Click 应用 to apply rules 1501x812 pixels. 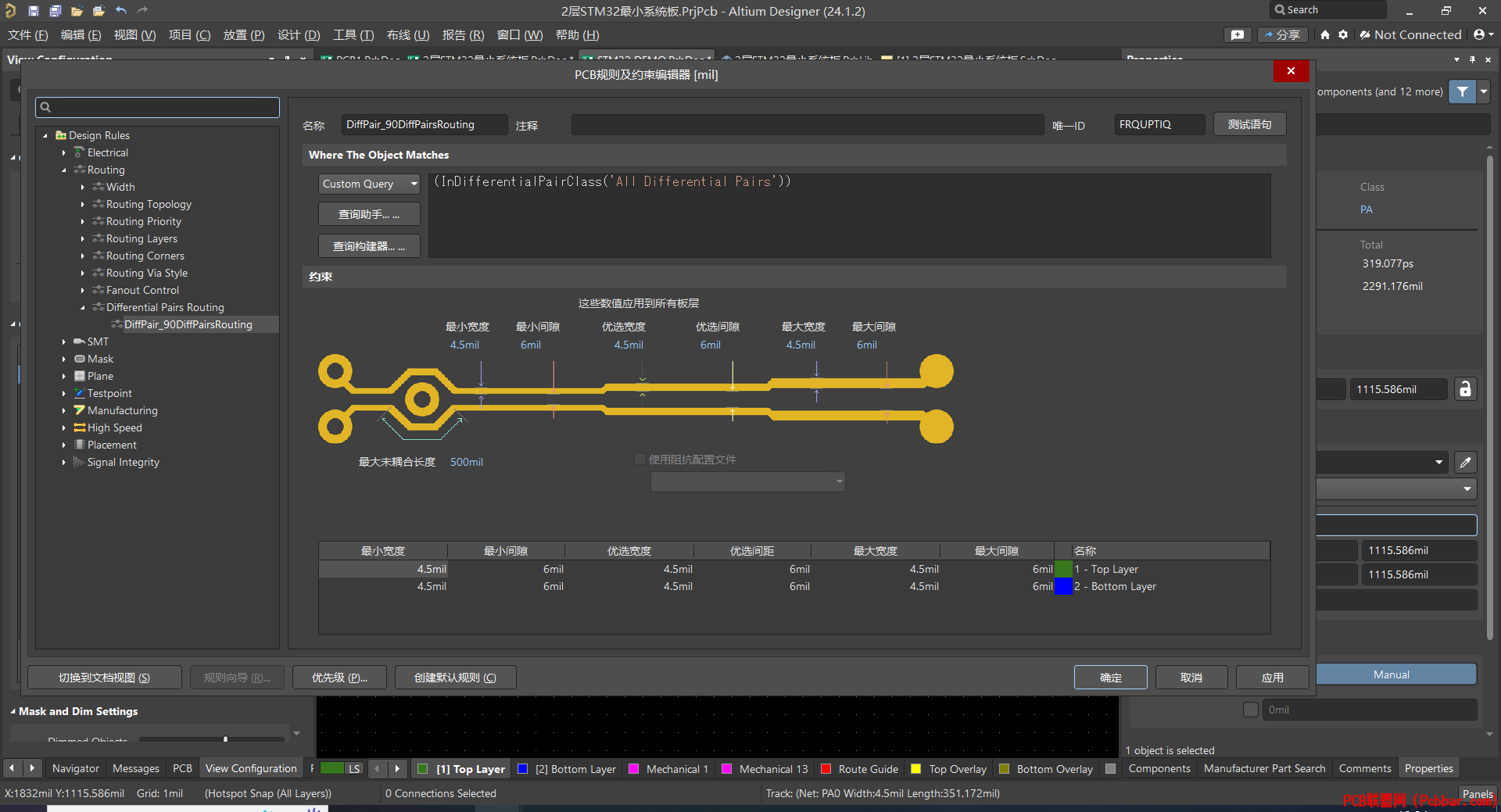tap(1272, 678)
